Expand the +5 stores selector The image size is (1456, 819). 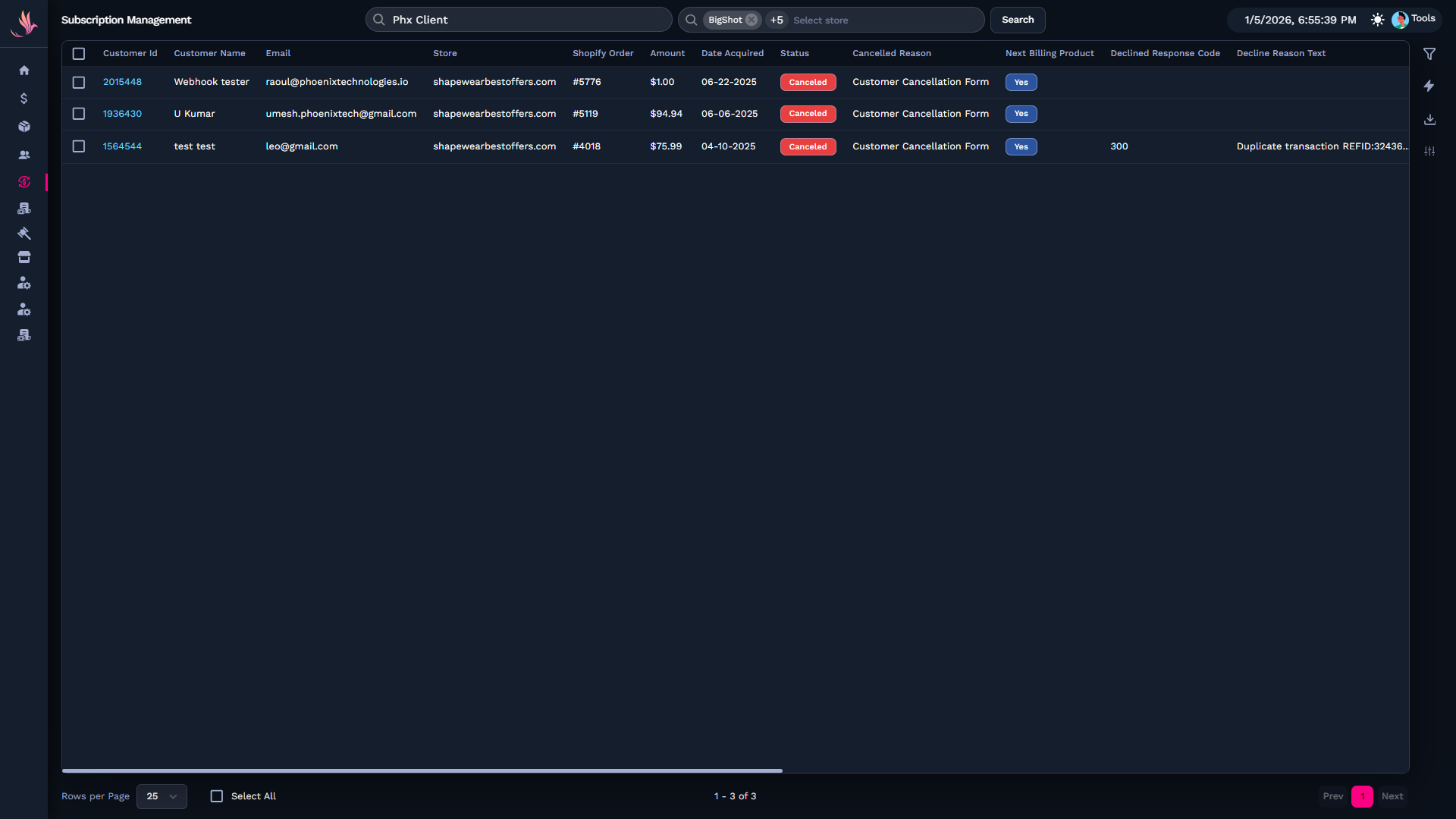(777, 20)
